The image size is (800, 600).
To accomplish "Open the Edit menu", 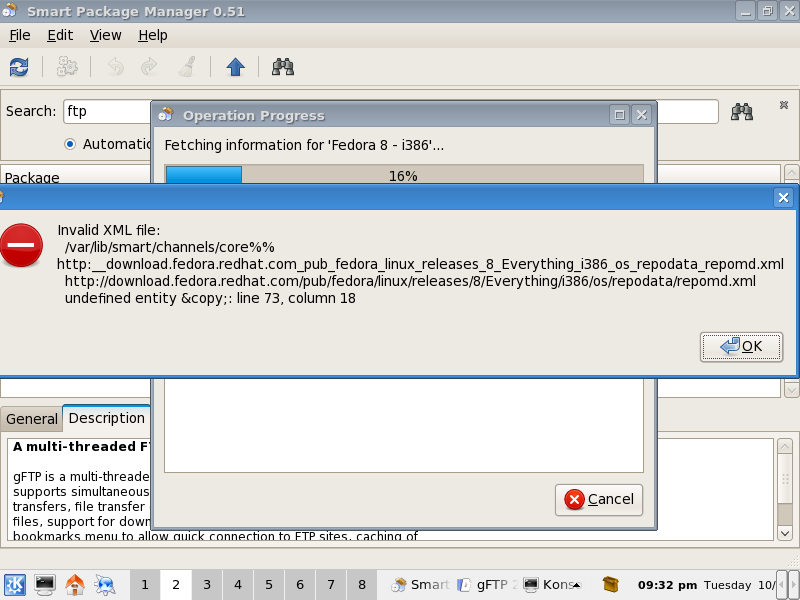I will pyautogui.click(x=60, y=35).
